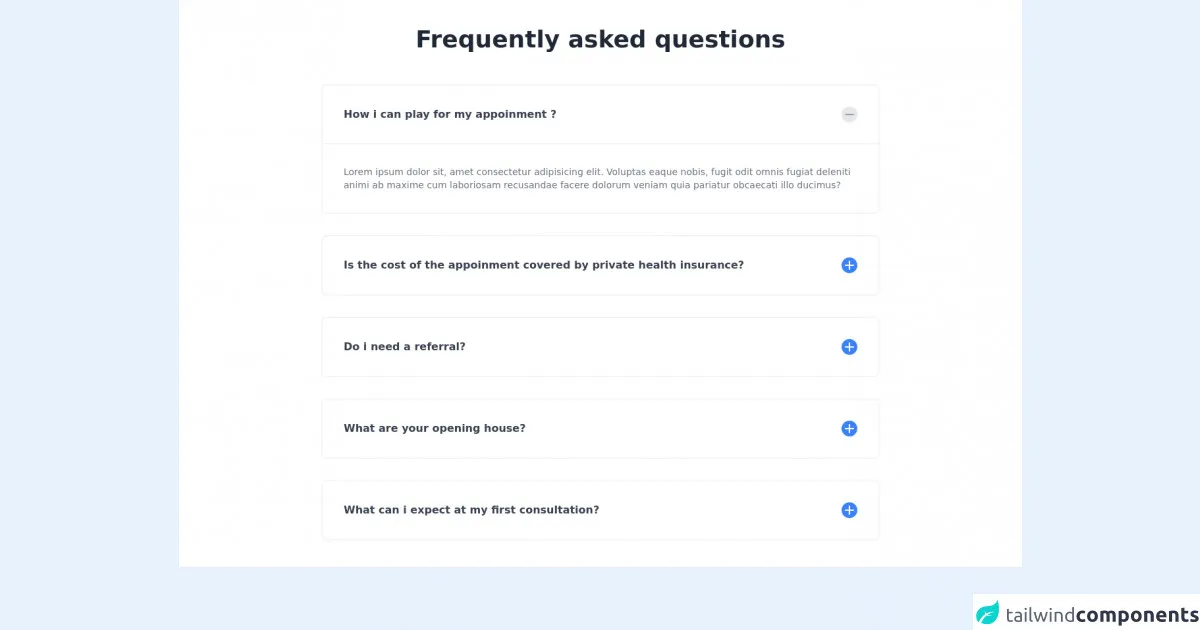Click the white space below the last FAQ card
Screen dimensions: 1200x630
tap(600, 553)
